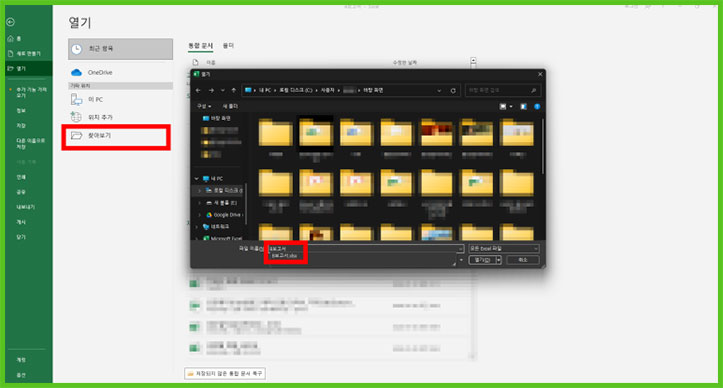Select 네트워크 (Network) in navigation tree
This screenshot has width=723, height=388.
(x=216, y=227)
